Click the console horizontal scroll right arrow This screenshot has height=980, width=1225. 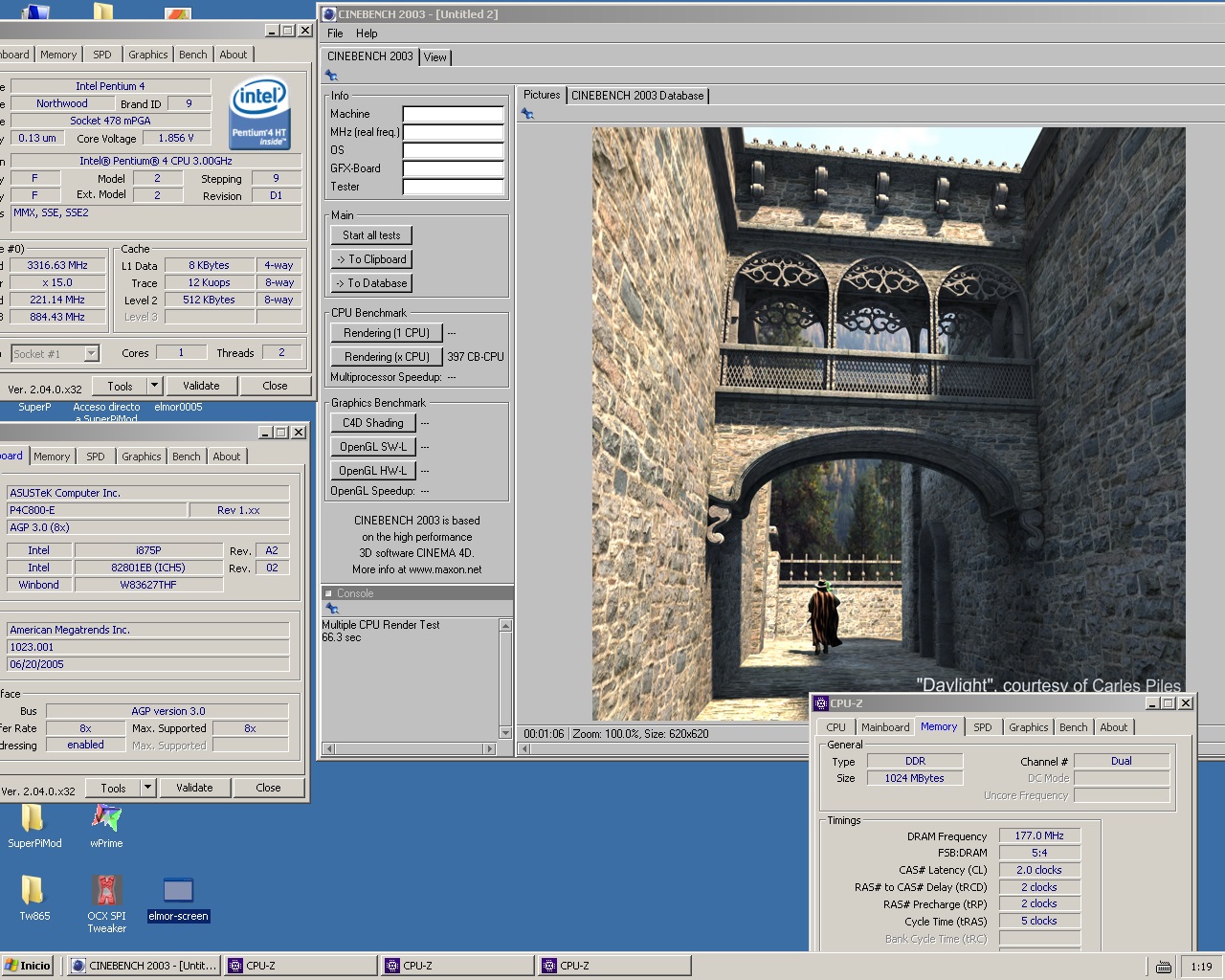coord(490,748)
